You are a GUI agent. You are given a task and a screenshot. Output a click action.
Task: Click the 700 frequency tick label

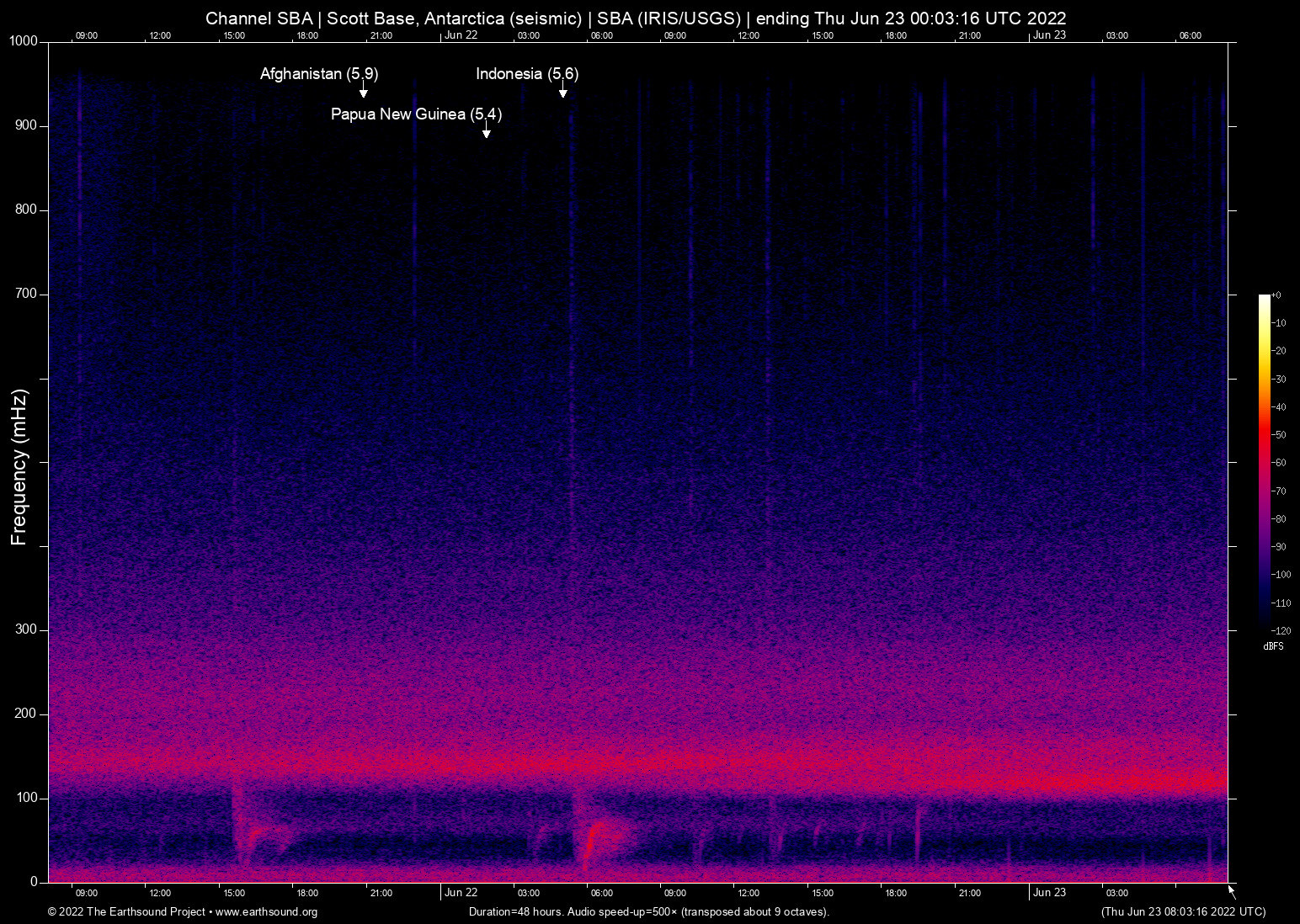coord(26,294)
